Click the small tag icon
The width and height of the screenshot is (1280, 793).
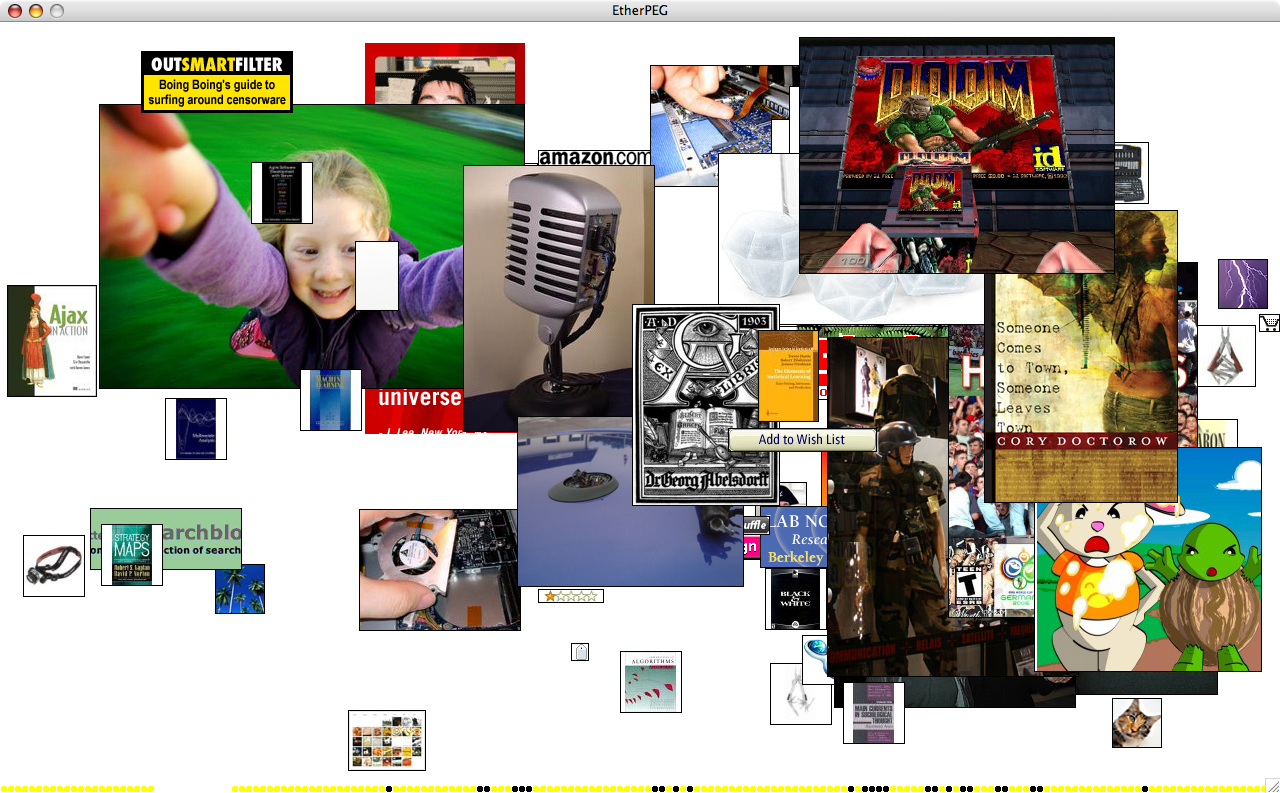(580, 652)
